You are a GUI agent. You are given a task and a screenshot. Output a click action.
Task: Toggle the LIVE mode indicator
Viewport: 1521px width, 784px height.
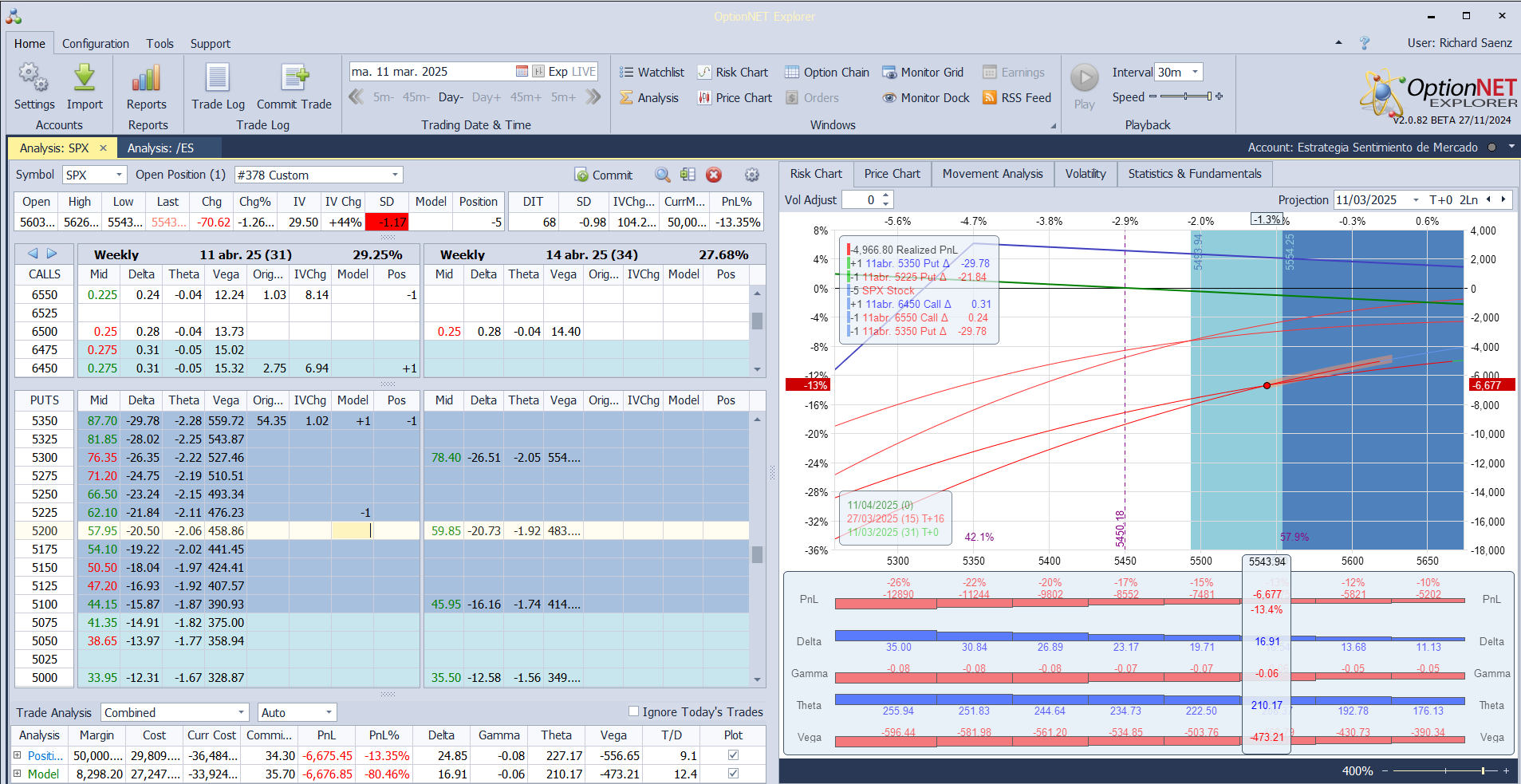coord(584,71)
